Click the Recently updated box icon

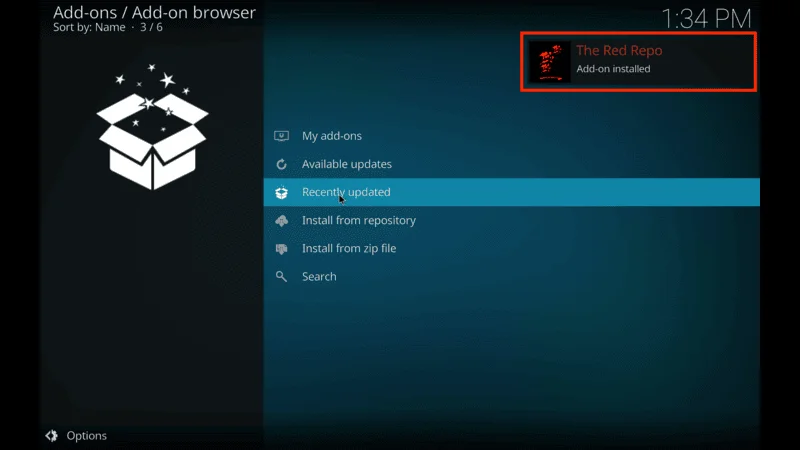281,192
